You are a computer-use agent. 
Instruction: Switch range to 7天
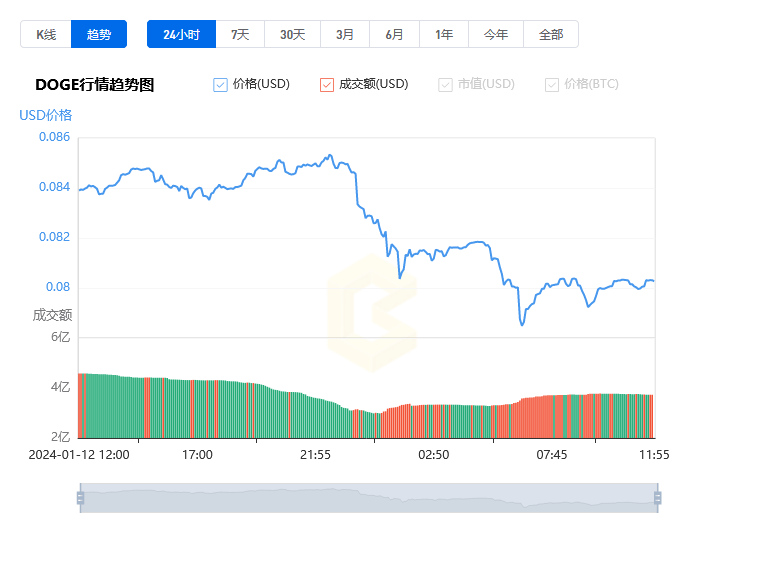pos(240,34)
